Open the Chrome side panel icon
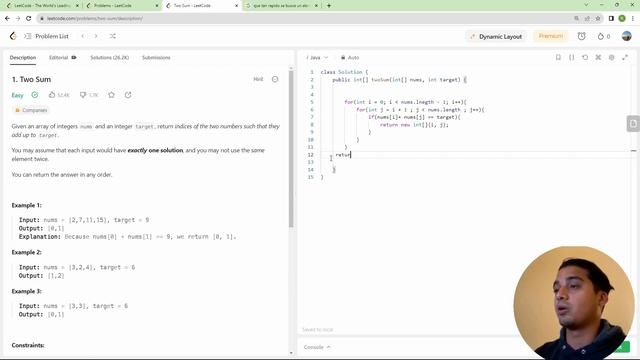Image resolution: width=640 pixels, height=360 pixels. (x=611, y=18)
